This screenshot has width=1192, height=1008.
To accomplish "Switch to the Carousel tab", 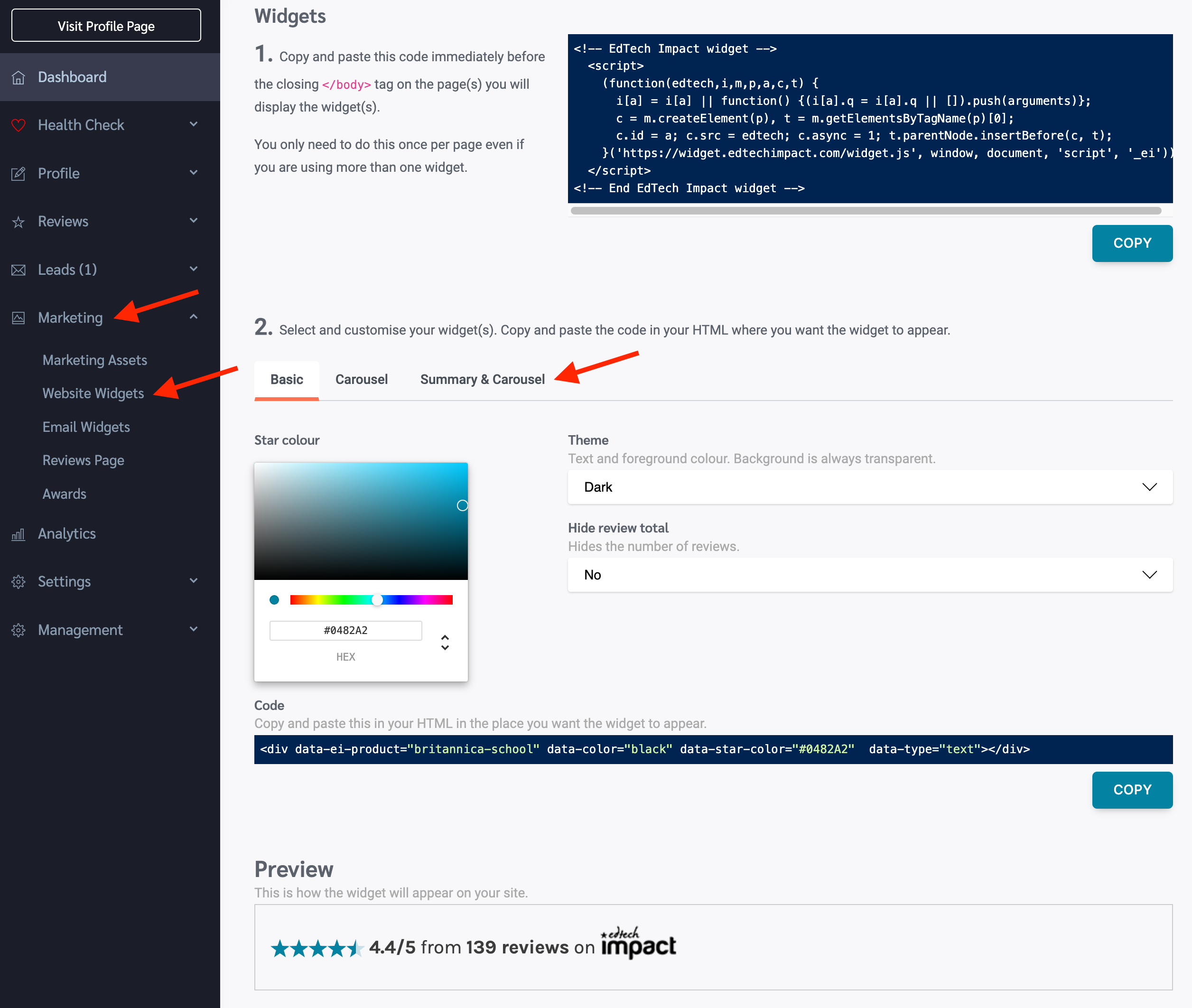I will 361,380.
